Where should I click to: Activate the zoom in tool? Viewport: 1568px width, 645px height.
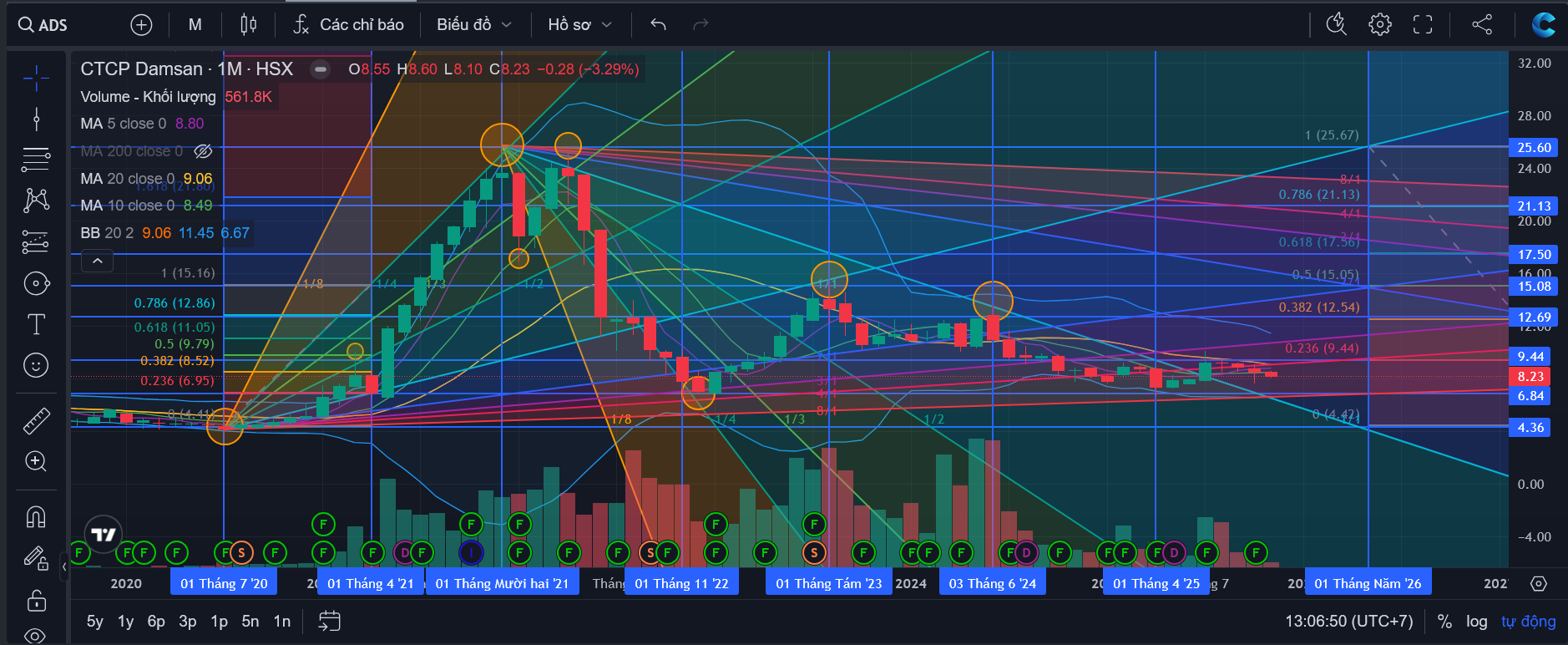(x=36, y=461)
